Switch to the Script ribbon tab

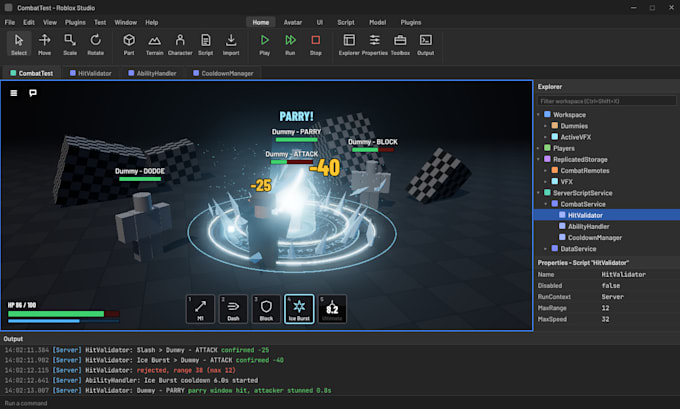coord(346,22)
